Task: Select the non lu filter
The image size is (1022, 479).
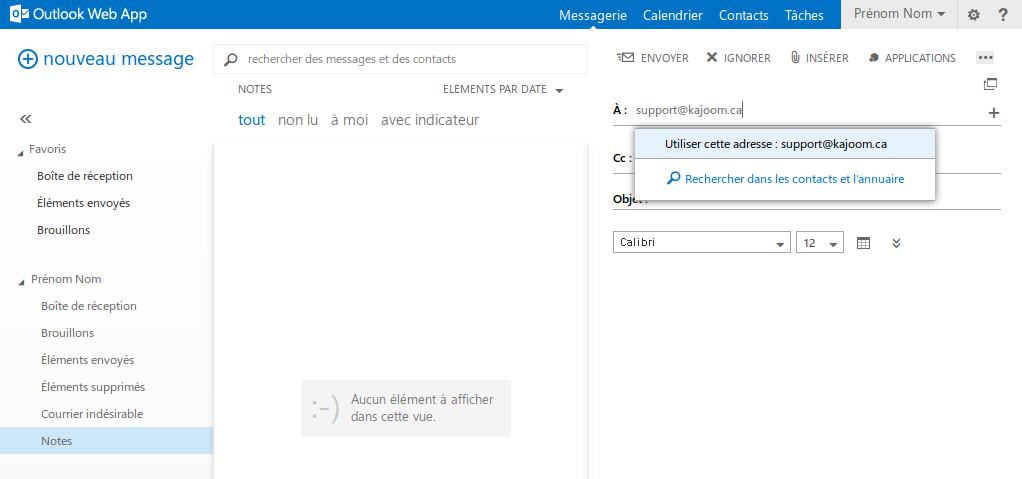Action: (298, 120)
